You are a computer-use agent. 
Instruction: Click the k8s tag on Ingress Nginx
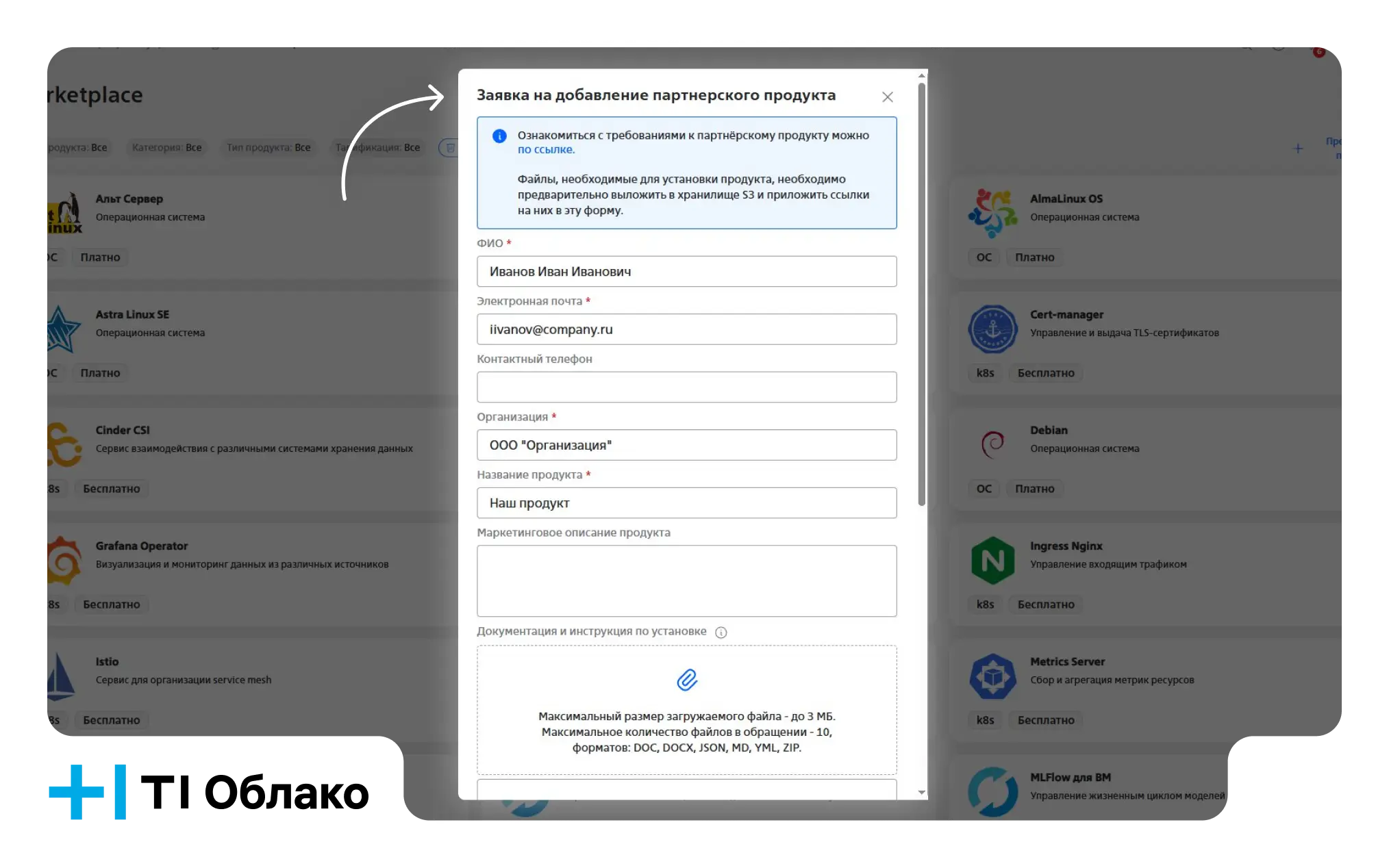985,604
